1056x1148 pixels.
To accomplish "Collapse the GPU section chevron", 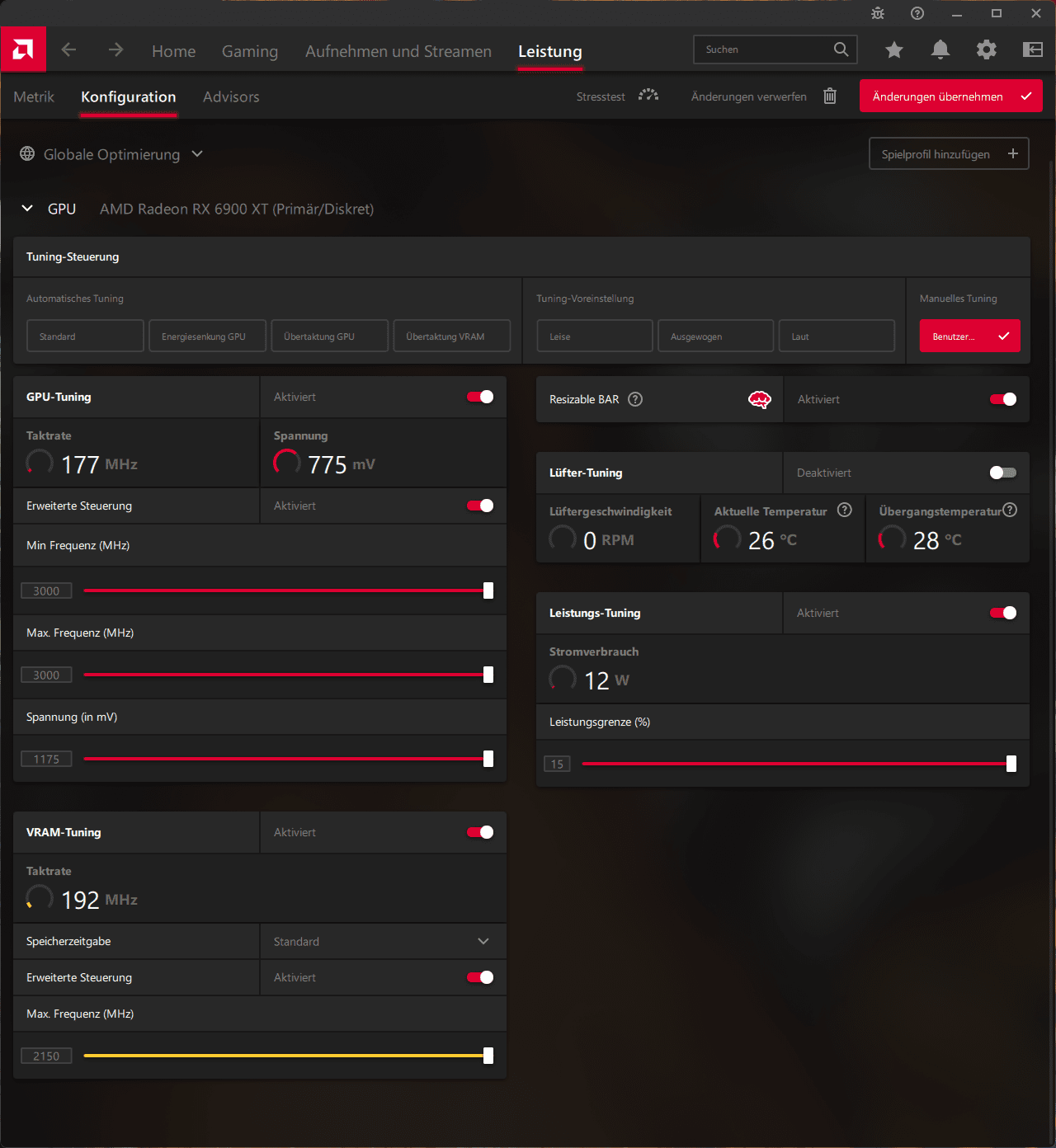I will click(x=27, y=209).
